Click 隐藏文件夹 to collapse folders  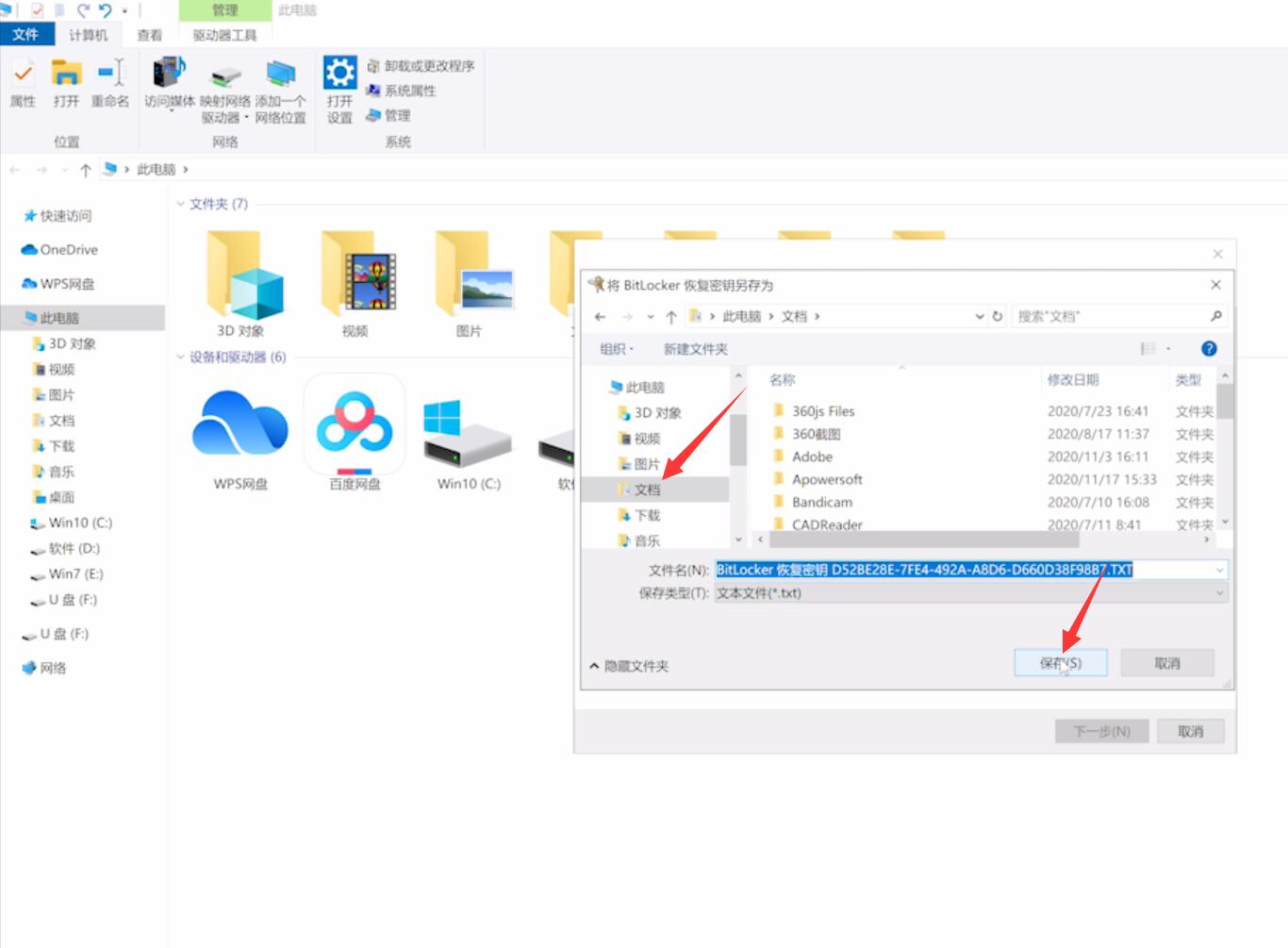pos(629,666)
